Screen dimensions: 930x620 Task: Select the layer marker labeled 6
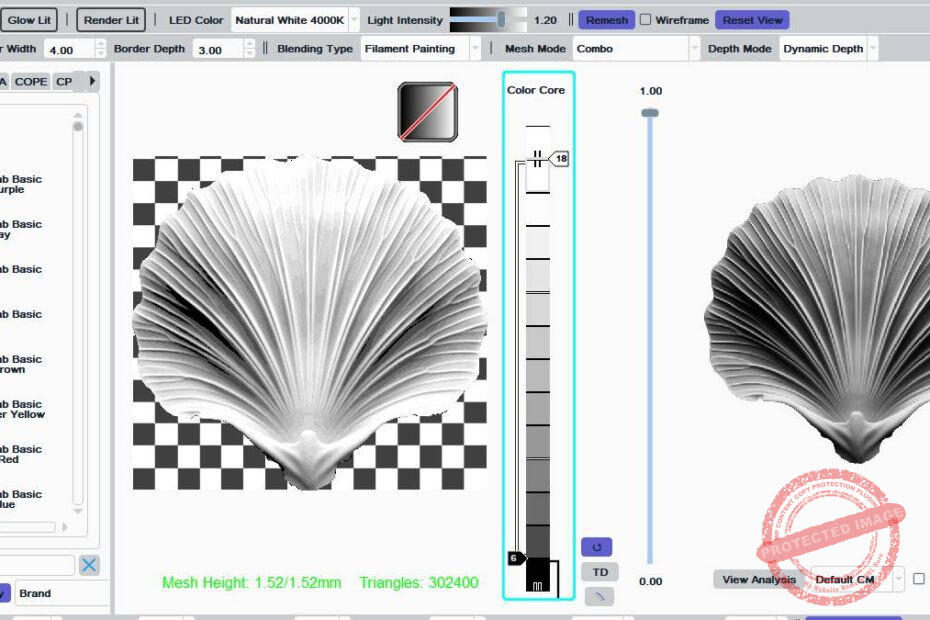coord(516,558)
